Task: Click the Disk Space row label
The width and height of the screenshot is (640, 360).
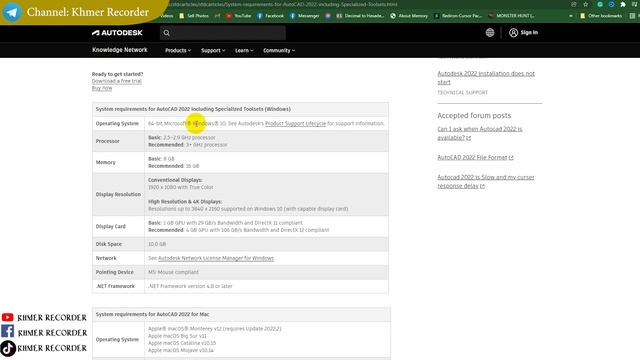Action: click(109, 244)
